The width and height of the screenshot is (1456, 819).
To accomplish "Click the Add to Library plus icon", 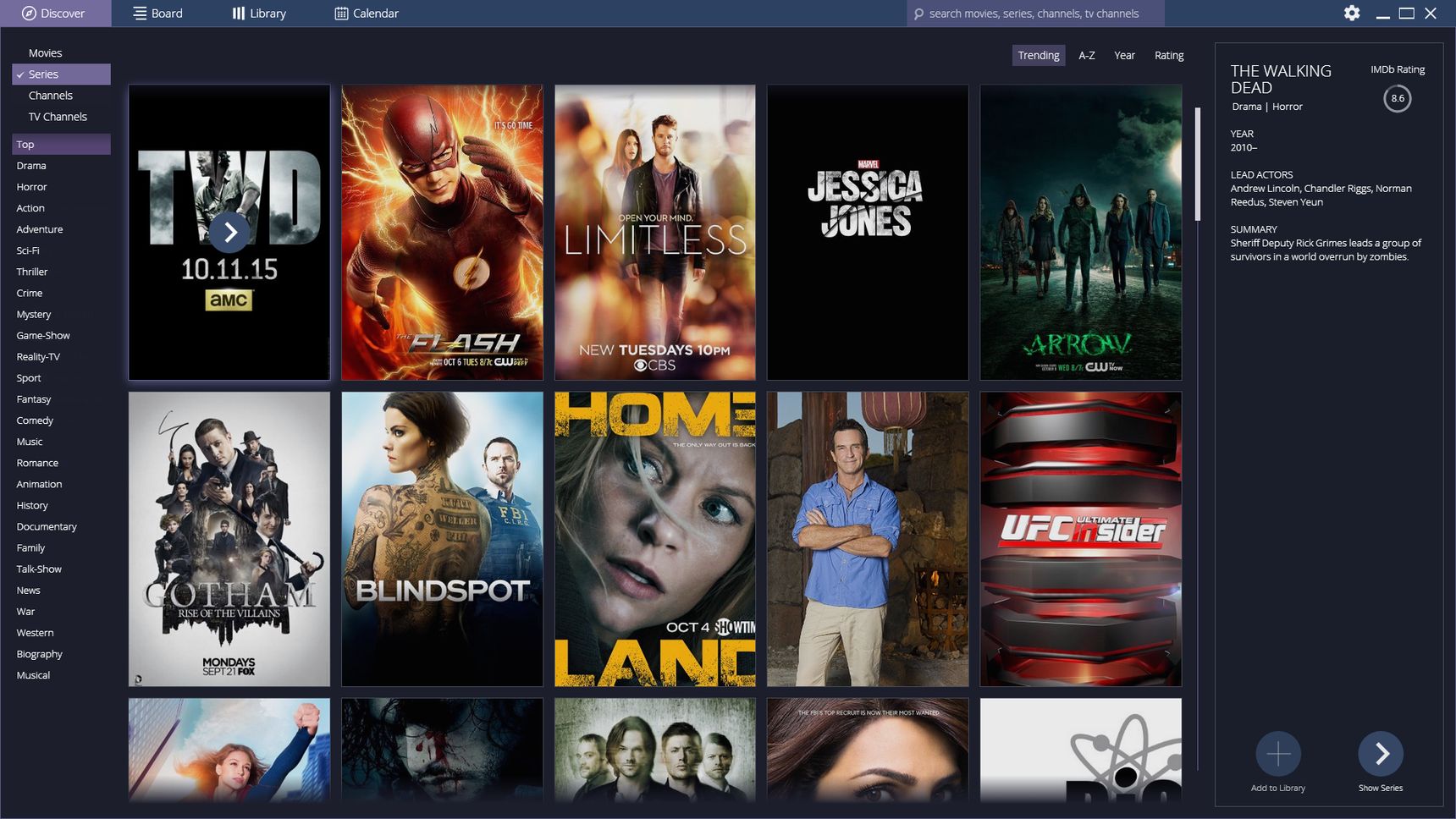I will (1278, 753).
